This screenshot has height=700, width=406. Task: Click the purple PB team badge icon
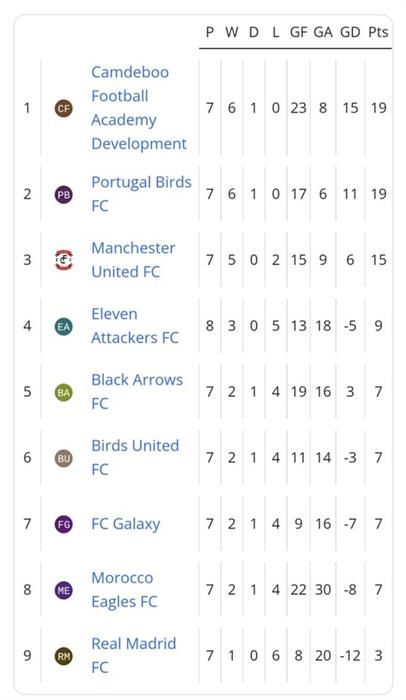click(63, 195)
